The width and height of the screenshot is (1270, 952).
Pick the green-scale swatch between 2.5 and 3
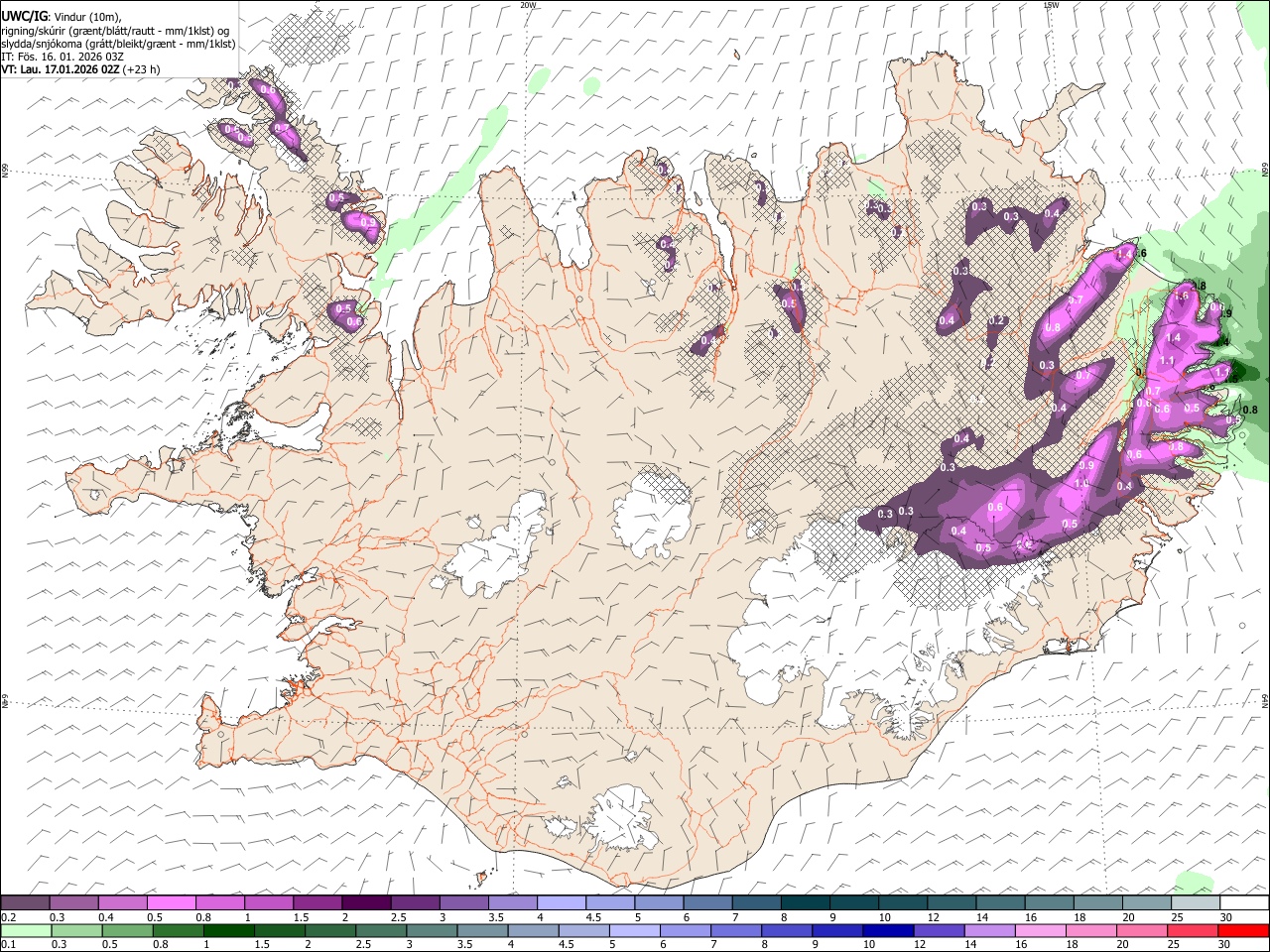click(380, 930)
